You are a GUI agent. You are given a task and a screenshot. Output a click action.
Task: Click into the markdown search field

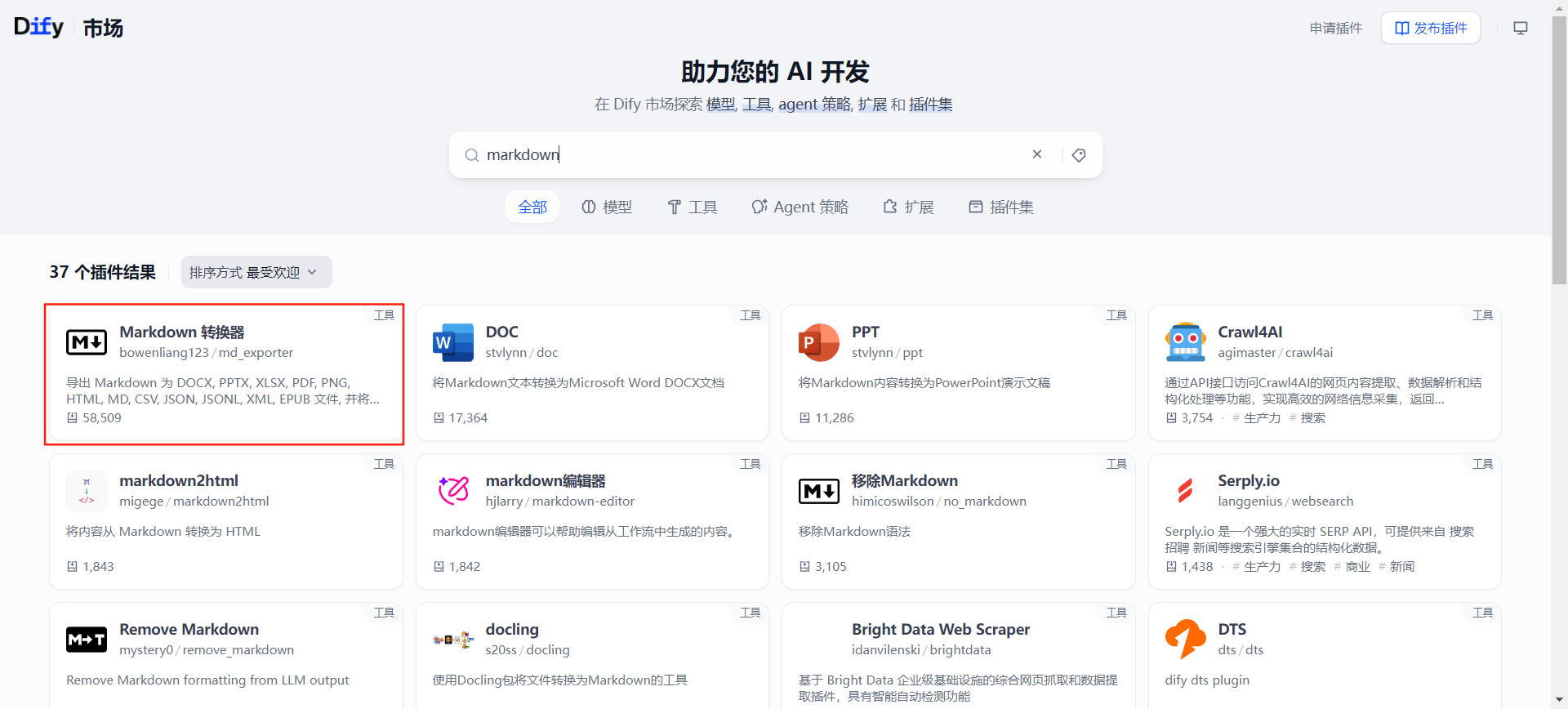[x=751, y=155]
